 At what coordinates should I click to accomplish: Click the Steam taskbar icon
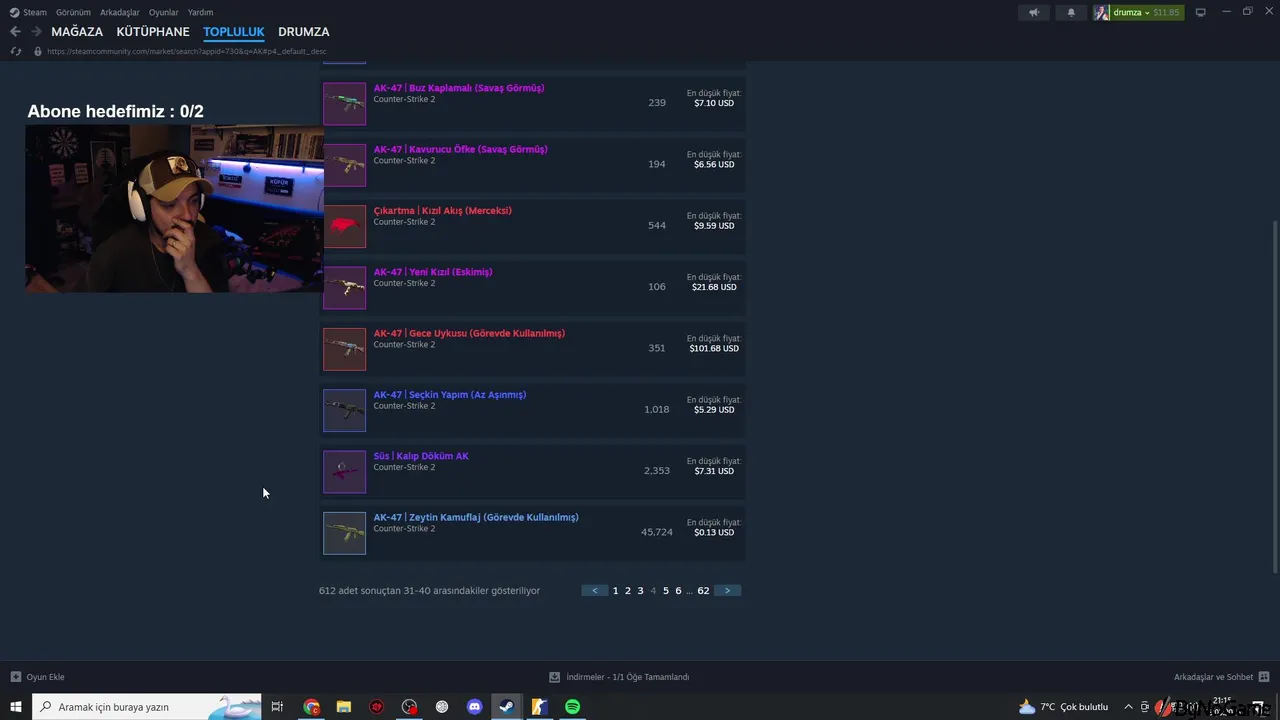[x=507, y=707]
